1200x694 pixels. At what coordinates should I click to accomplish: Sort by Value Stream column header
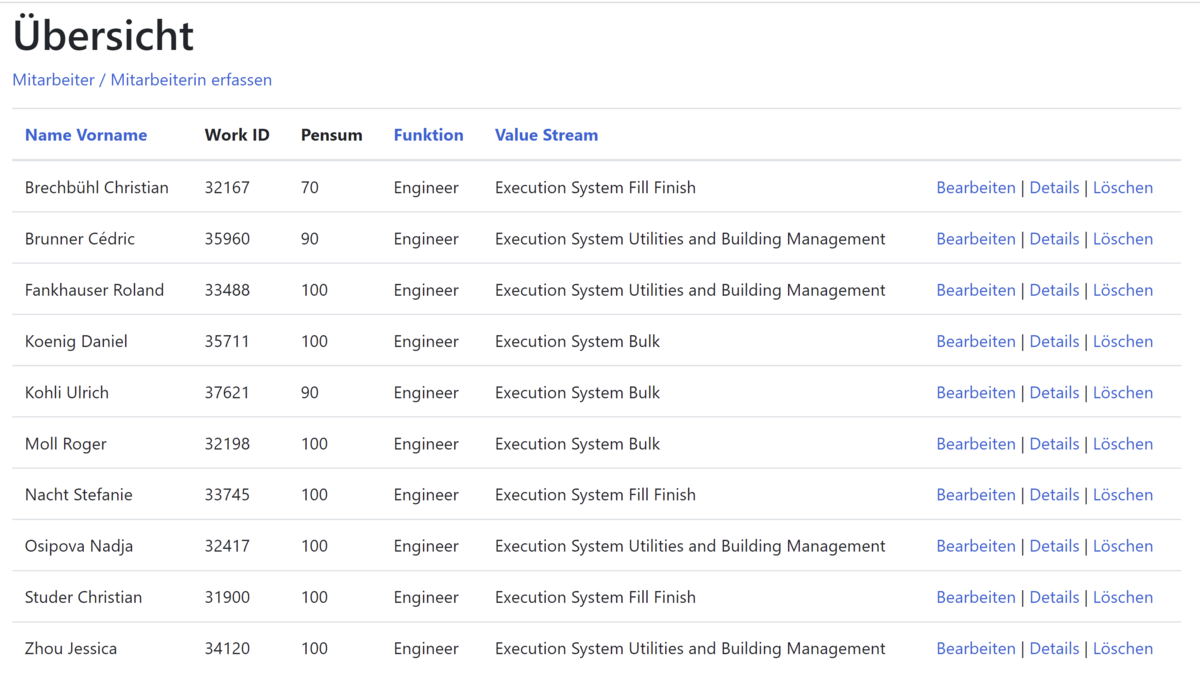pos(546,135)
